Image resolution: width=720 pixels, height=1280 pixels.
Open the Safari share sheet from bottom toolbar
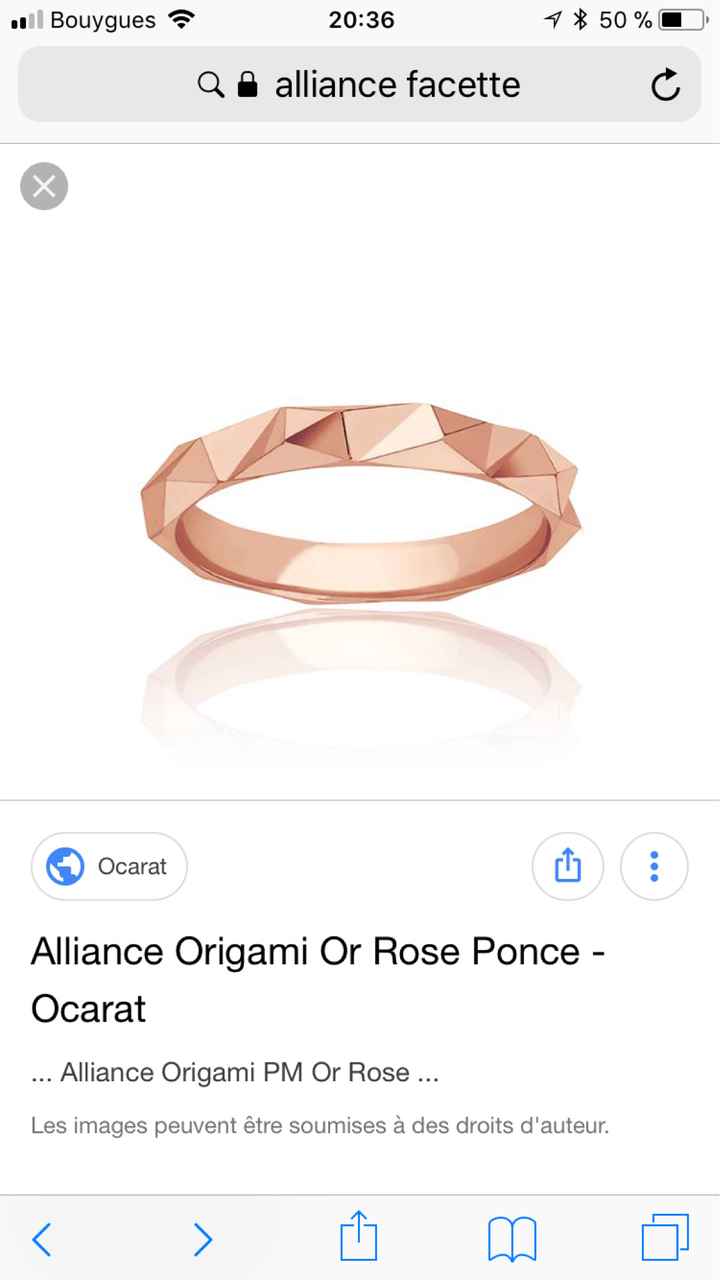click(360, 1236)
